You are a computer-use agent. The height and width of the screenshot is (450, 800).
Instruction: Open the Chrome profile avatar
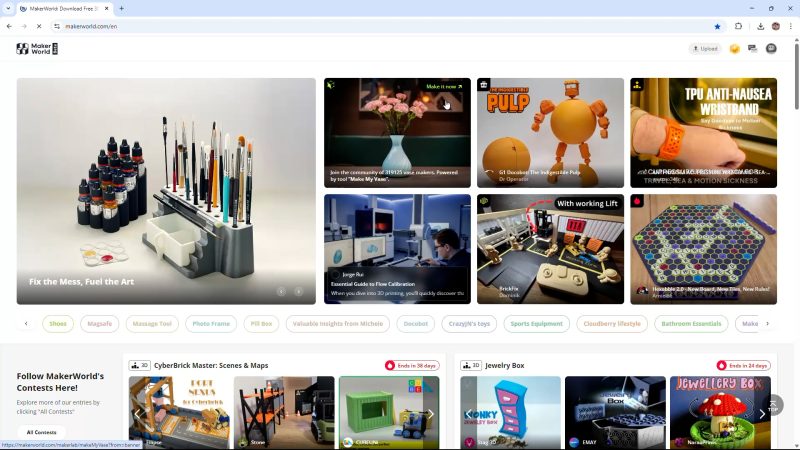point(776,26)
